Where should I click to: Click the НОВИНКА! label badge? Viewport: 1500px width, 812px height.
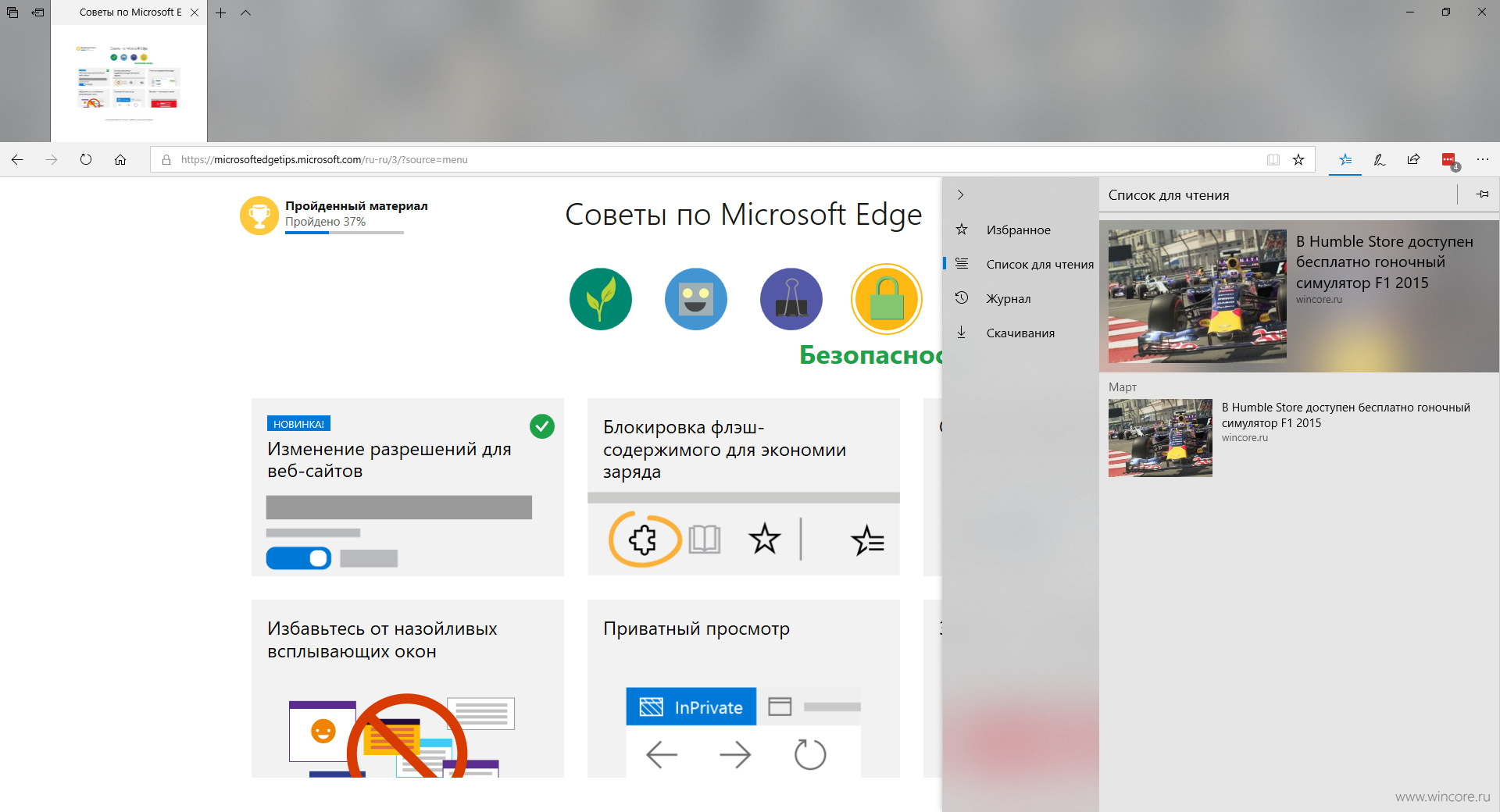point(298,424)
